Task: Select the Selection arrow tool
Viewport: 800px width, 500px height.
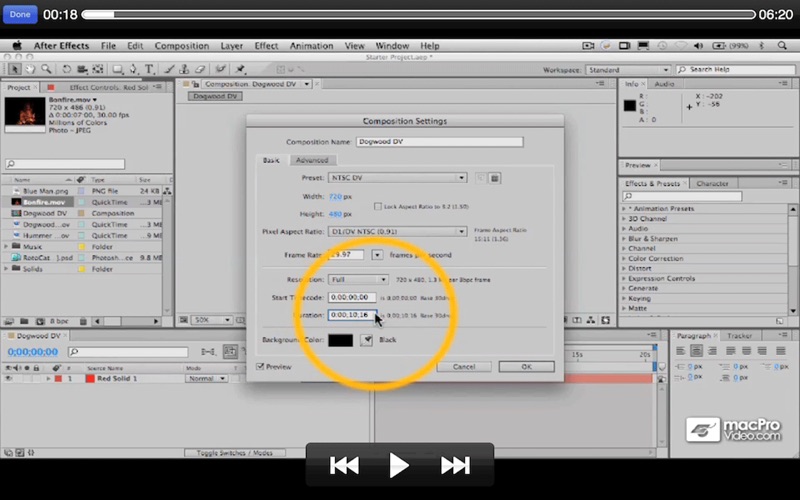Action: pyautogui.click(x=14, y=69)
